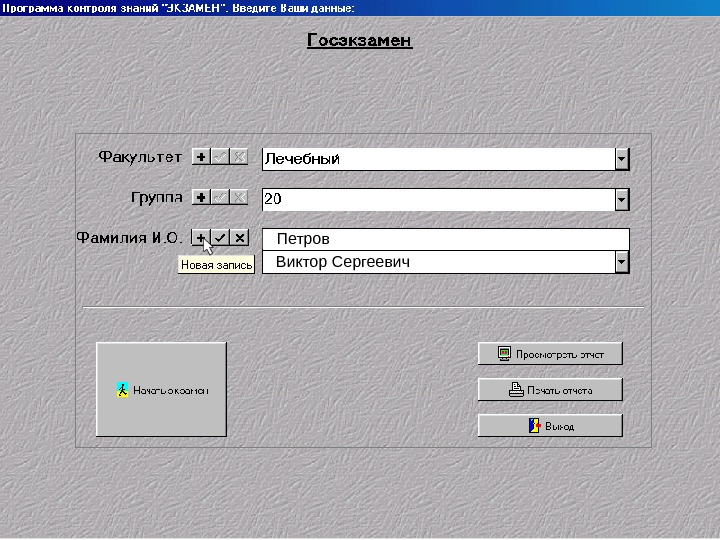Click the surname field Петров

tap(445, 239)
